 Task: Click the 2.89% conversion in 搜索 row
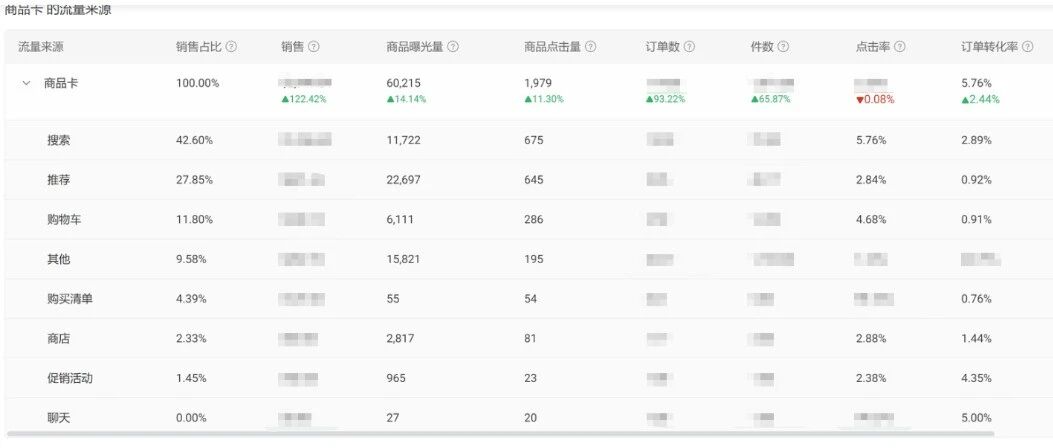click(x=976, y=140)
